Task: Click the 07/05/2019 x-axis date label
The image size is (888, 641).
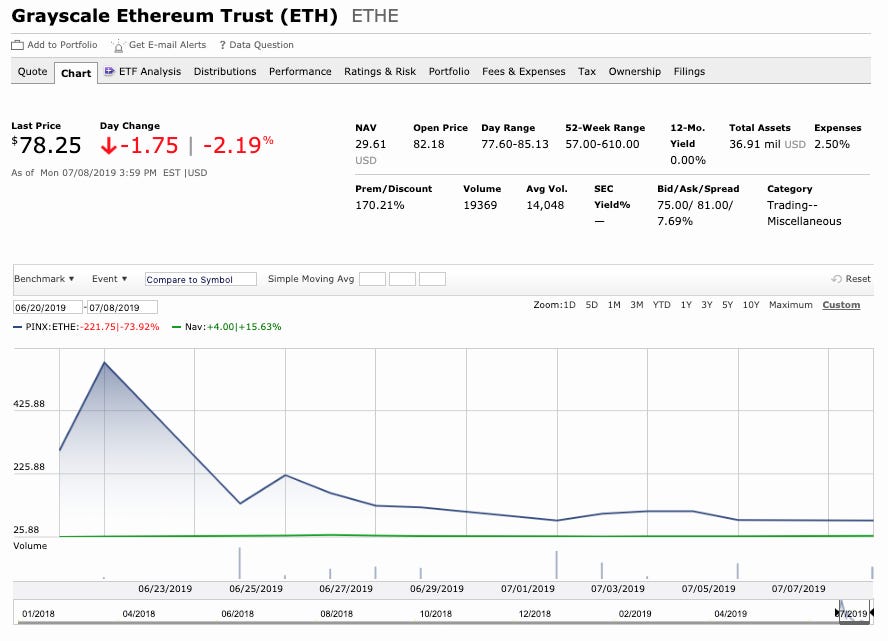Action: point(708,589)
